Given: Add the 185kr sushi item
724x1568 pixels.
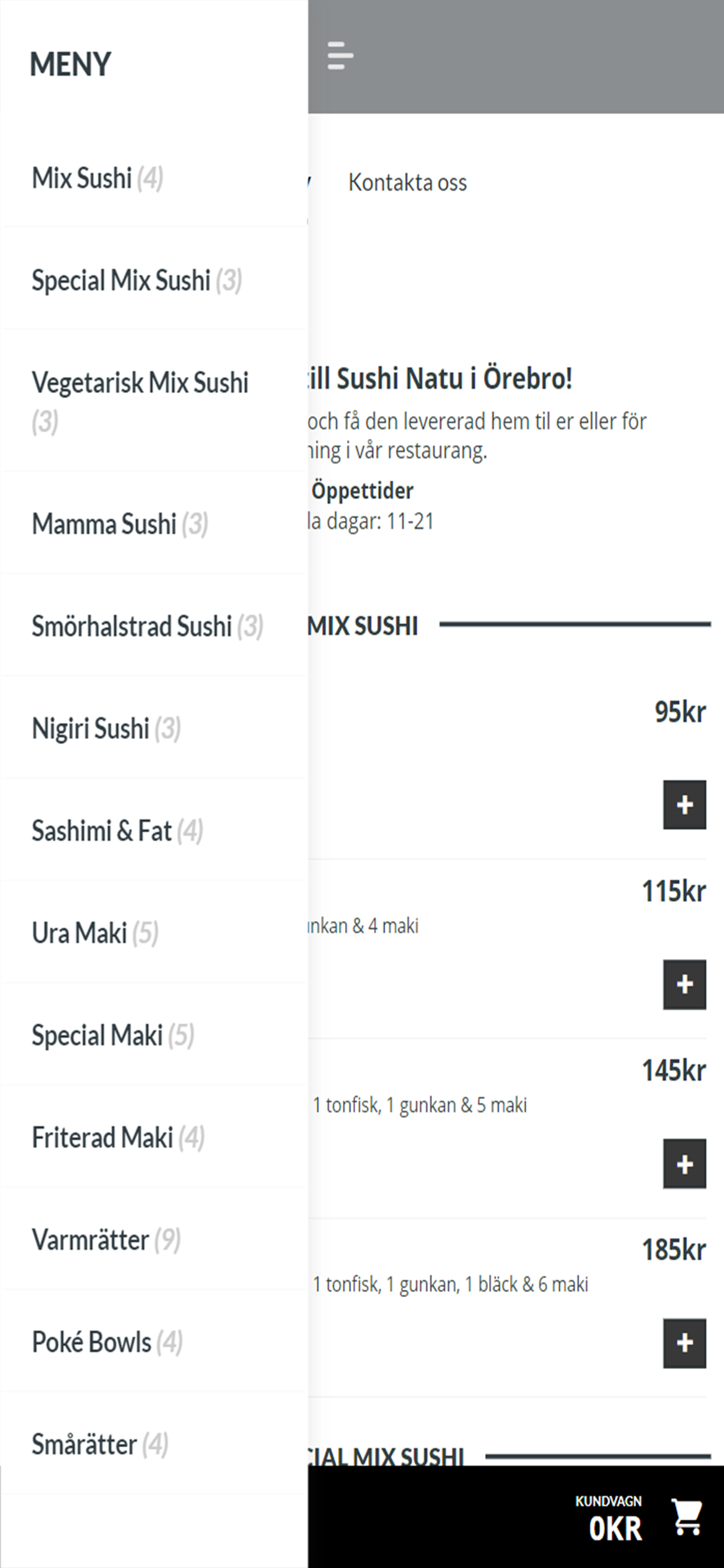Looking at the screenshot, I should [684, 1343].
